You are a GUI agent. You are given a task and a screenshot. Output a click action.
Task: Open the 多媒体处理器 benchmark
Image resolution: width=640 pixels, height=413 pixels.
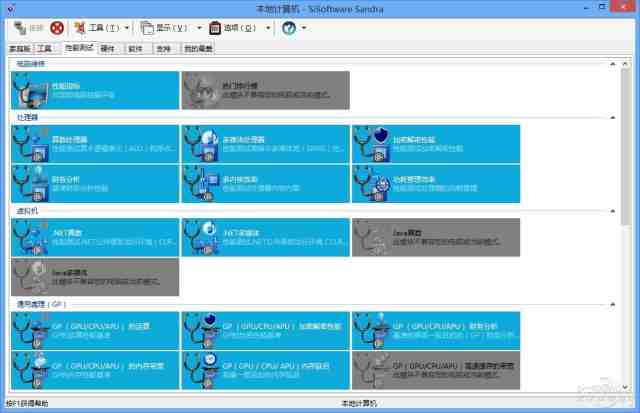pyautogui.click(x=264, y=144)
